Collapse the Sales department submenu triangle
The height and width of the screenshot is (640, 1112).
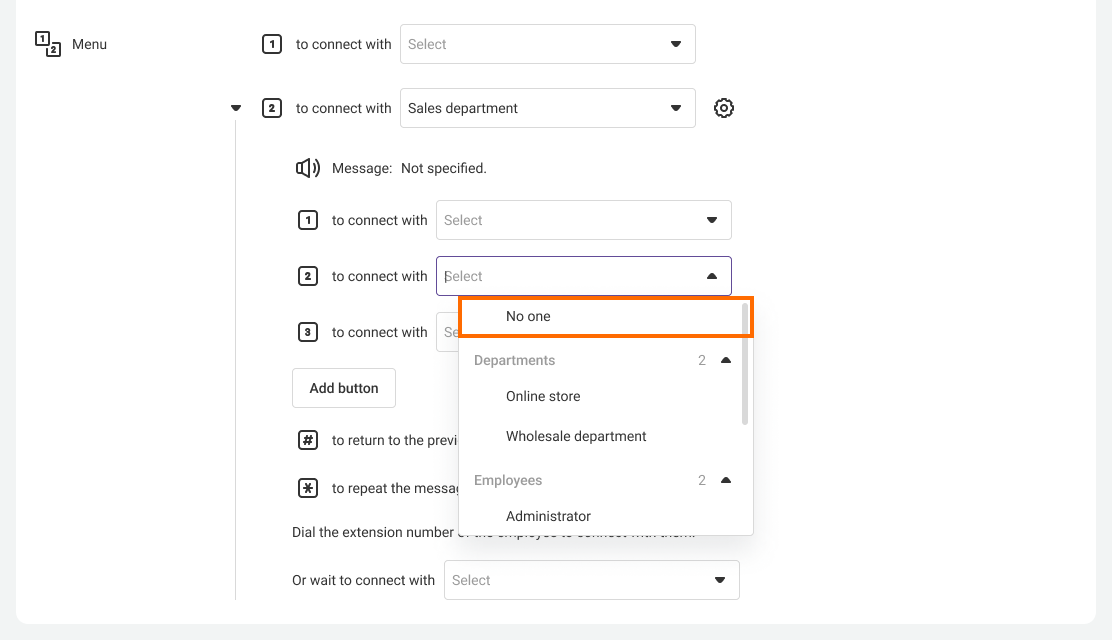click(236, 108)
